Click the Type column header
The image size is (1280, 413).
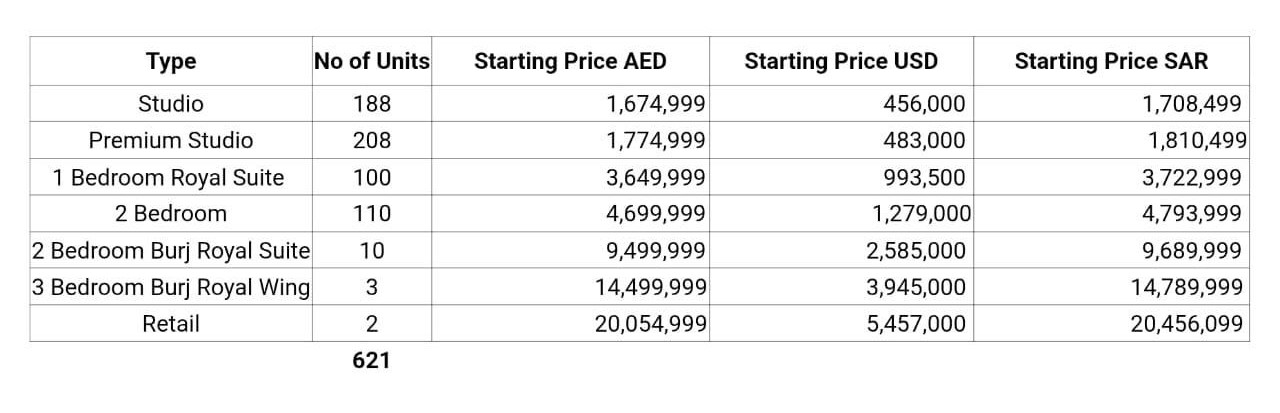coord(171,61)
